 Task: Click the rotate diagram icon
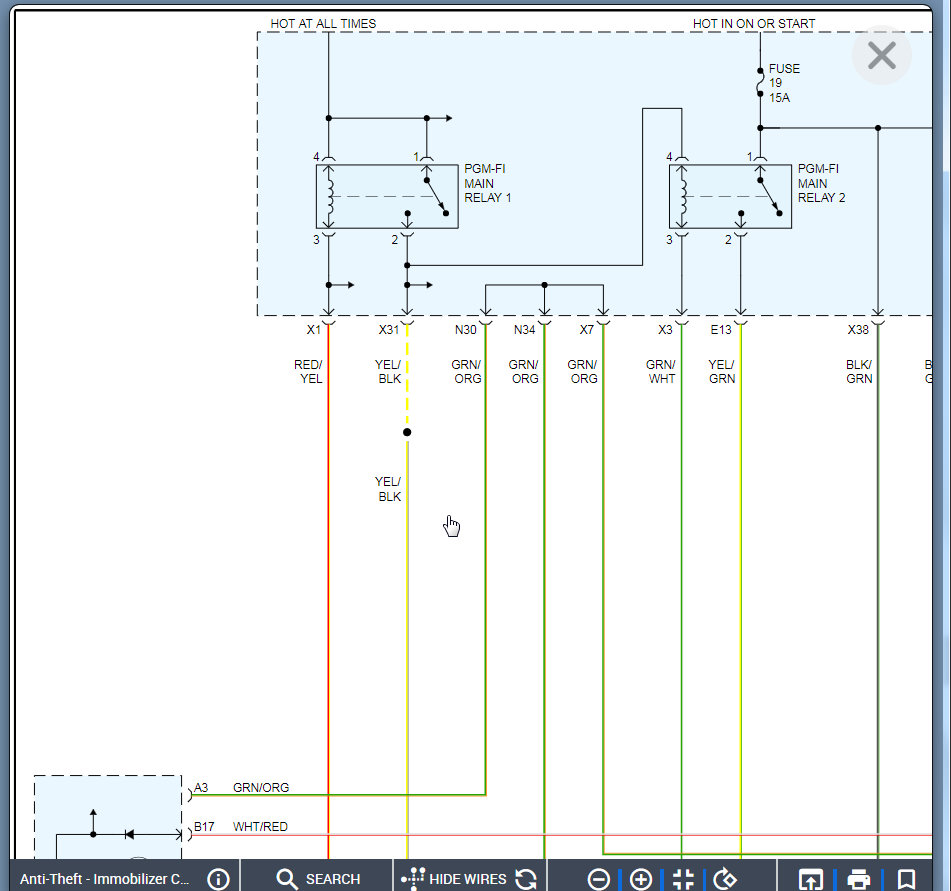(725, 878)
